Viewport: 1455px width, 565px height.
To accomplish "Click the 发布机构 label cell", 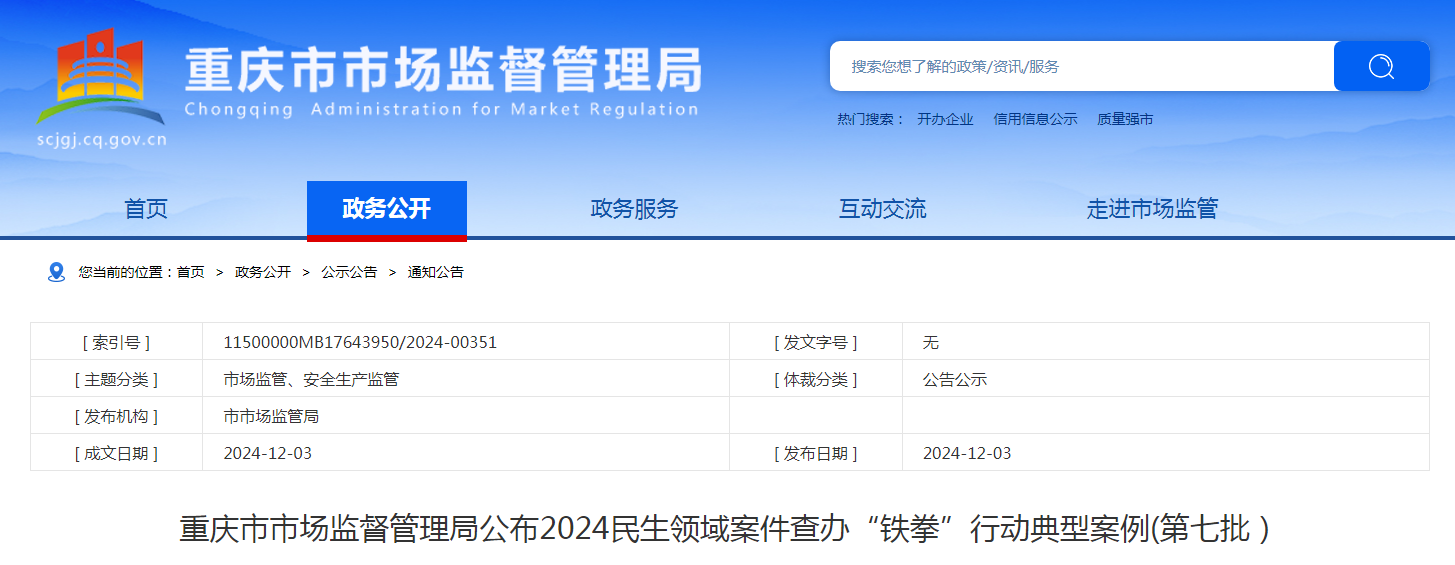I will 117,416.
